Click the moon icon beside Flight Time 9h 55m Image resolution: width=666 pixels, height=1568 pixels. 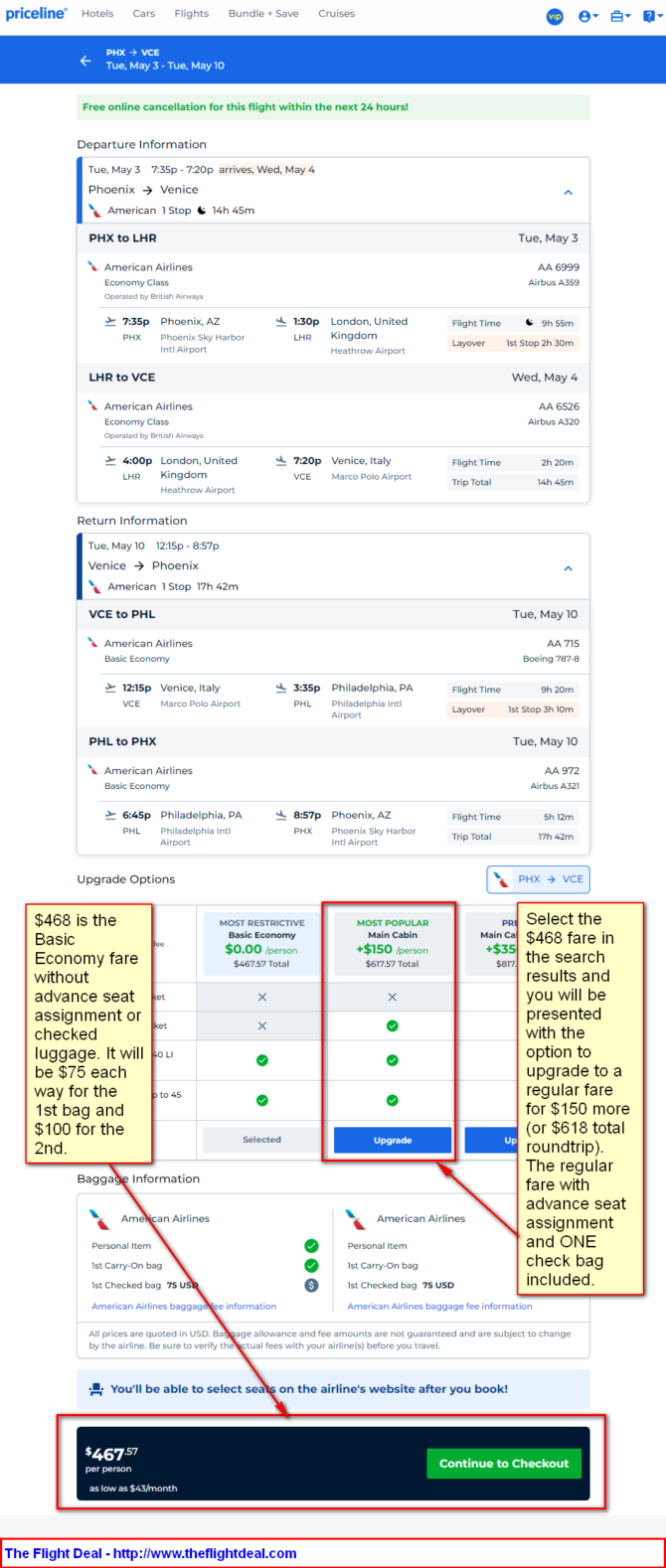(530, 323)
